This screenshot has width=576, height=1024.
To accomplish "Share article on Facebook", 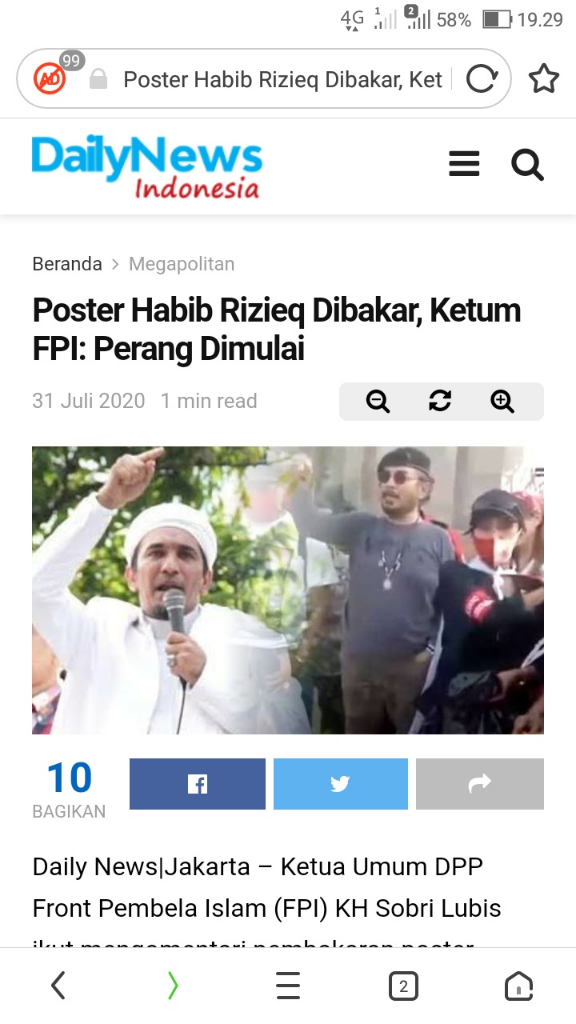I will click(197, 784).
